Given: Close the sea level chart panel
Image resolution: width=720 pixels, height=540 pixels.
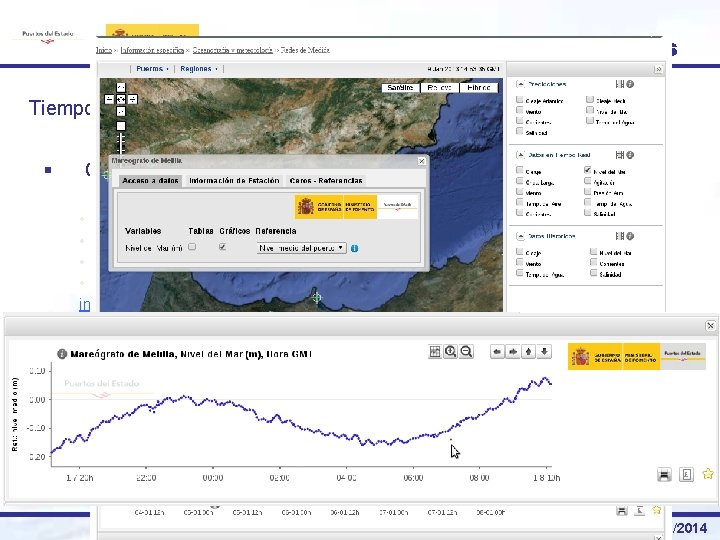Looking at the screenshot, I should click(710, 326).
